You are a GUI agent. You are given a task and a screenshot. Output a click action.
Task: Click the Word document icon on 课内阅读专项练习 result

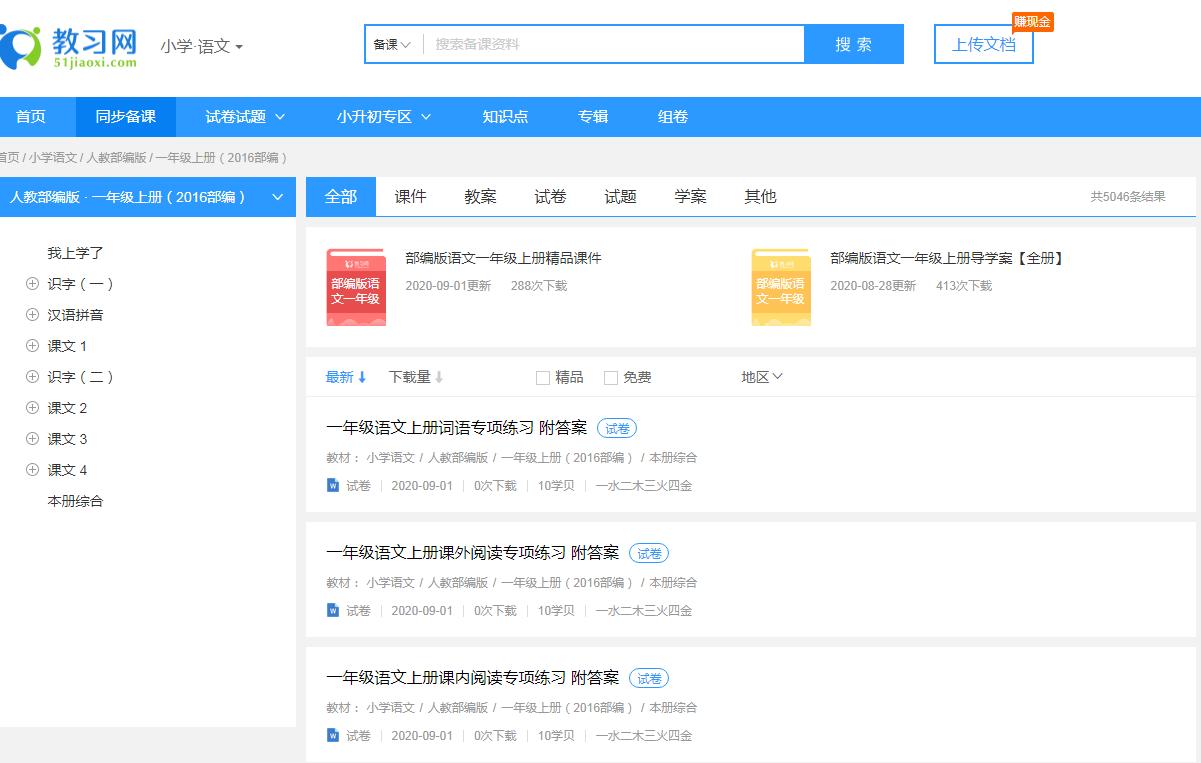click(x=332, y=734)
